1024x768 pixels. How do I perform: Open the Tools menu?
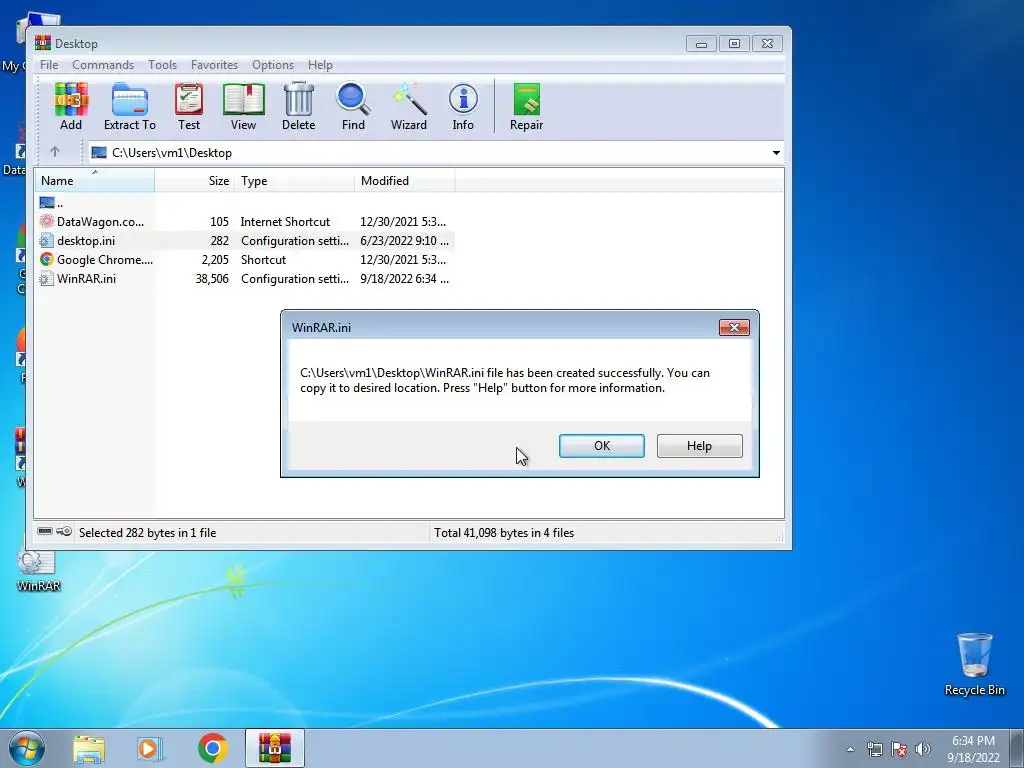162,65
